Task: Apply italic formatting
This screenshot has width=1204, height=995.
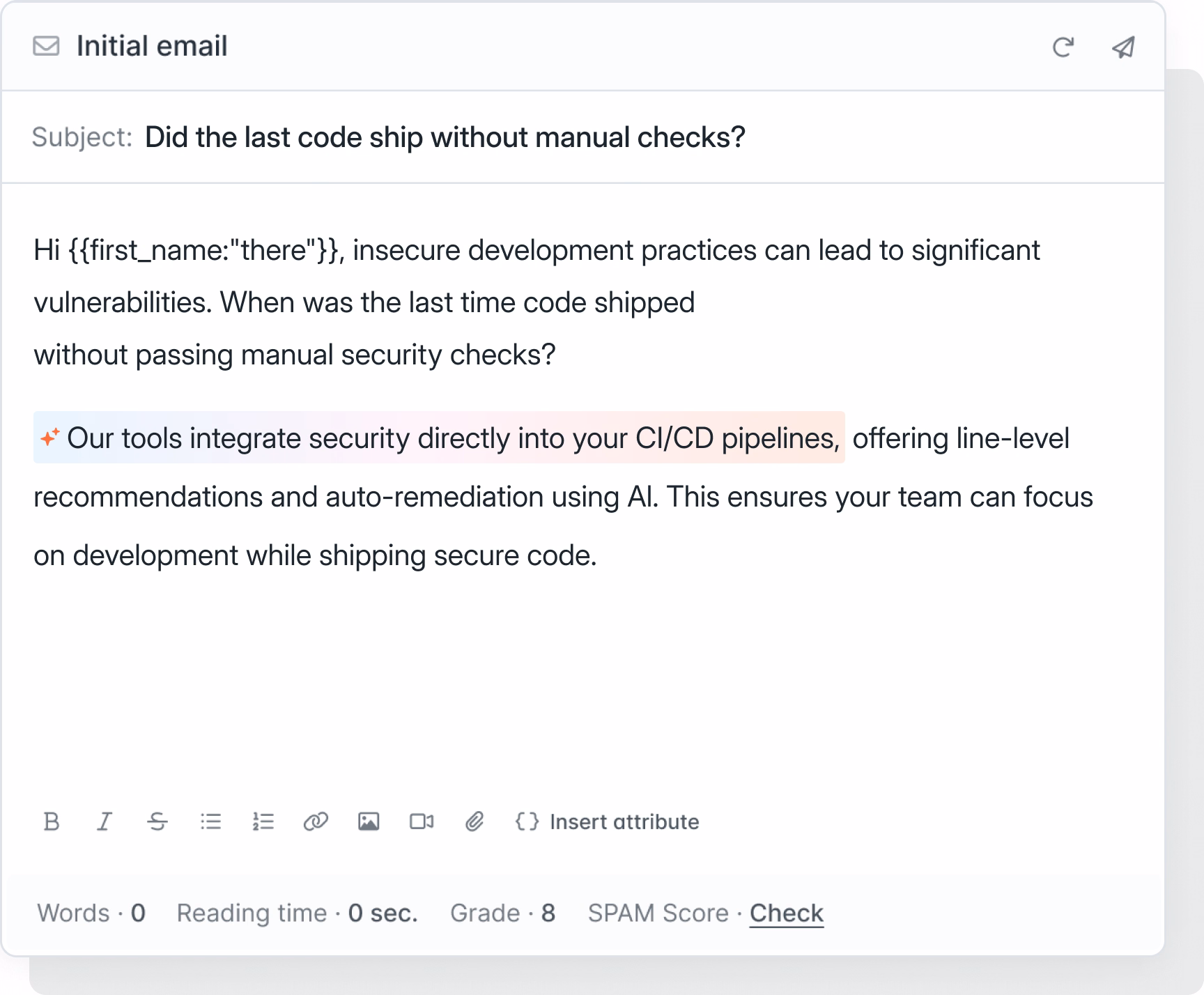Action: coord(105,822)
